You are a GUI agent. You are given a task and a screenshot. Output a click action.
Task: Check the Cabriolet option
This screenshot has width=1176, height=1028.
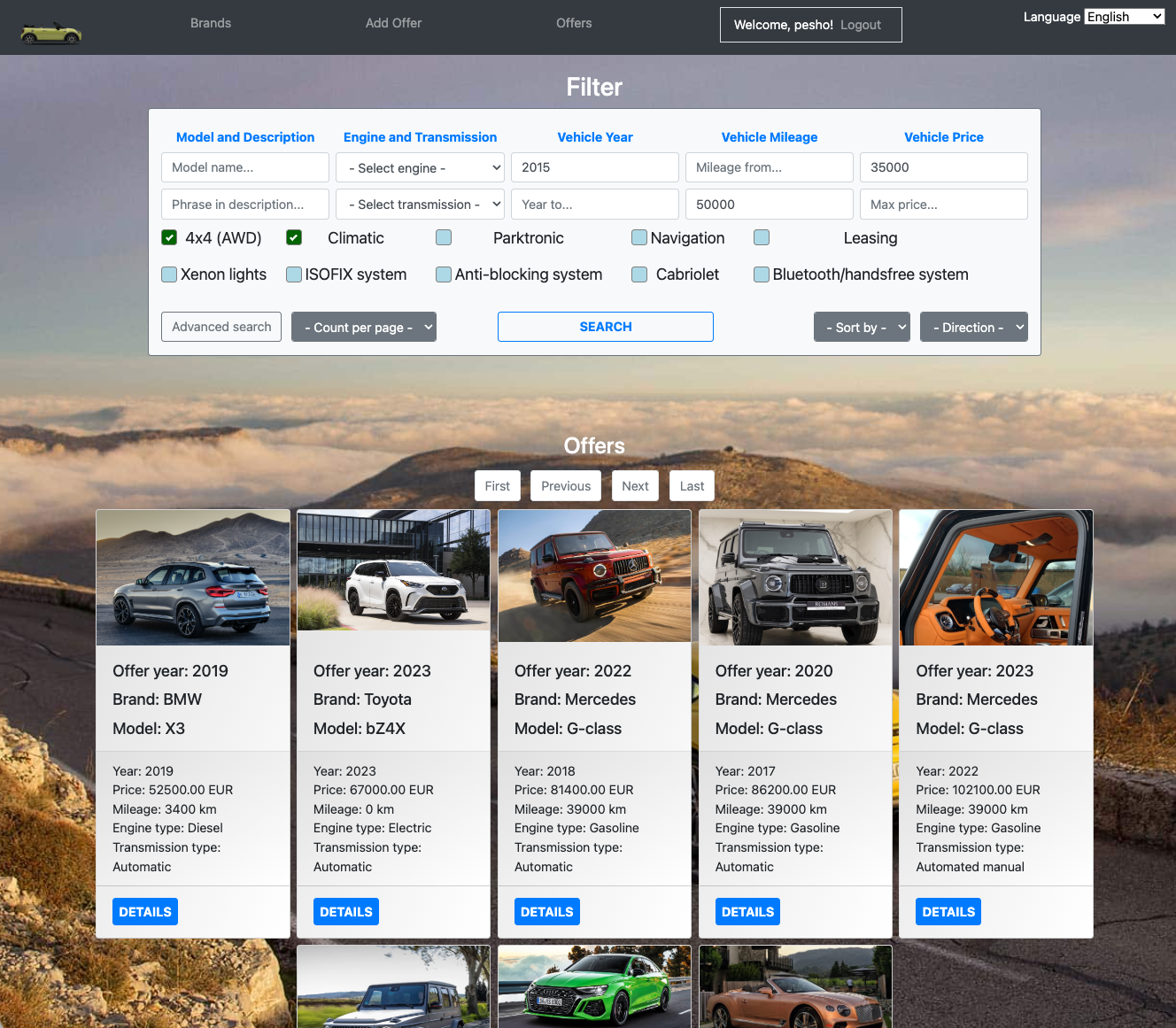pos(639,274)
